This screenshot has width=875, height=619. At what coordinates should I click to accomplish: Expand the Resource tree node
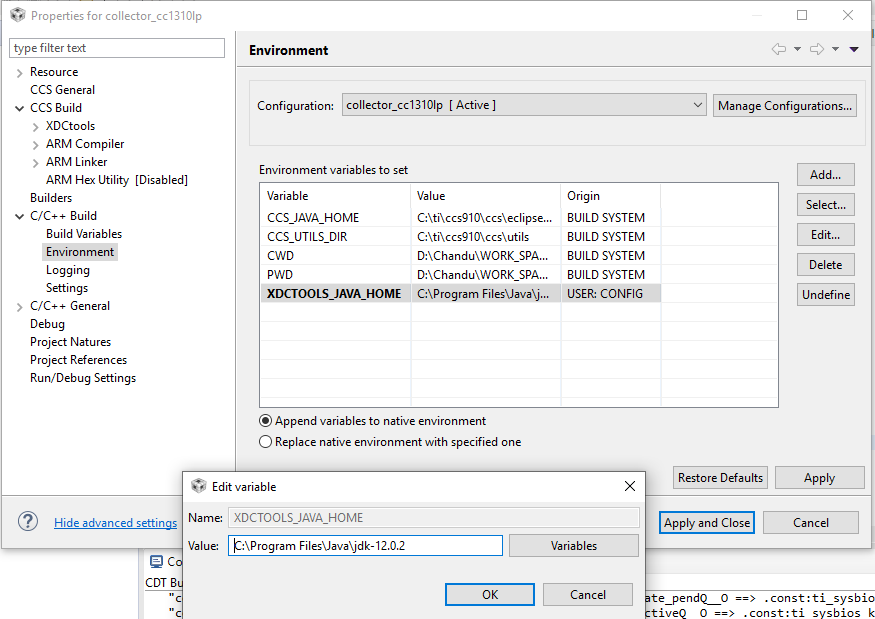point(20,72)
